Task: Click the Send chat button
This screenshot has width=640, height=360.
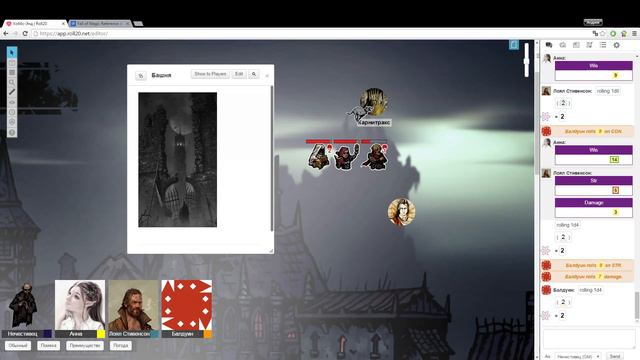Action: coord(615,357)
